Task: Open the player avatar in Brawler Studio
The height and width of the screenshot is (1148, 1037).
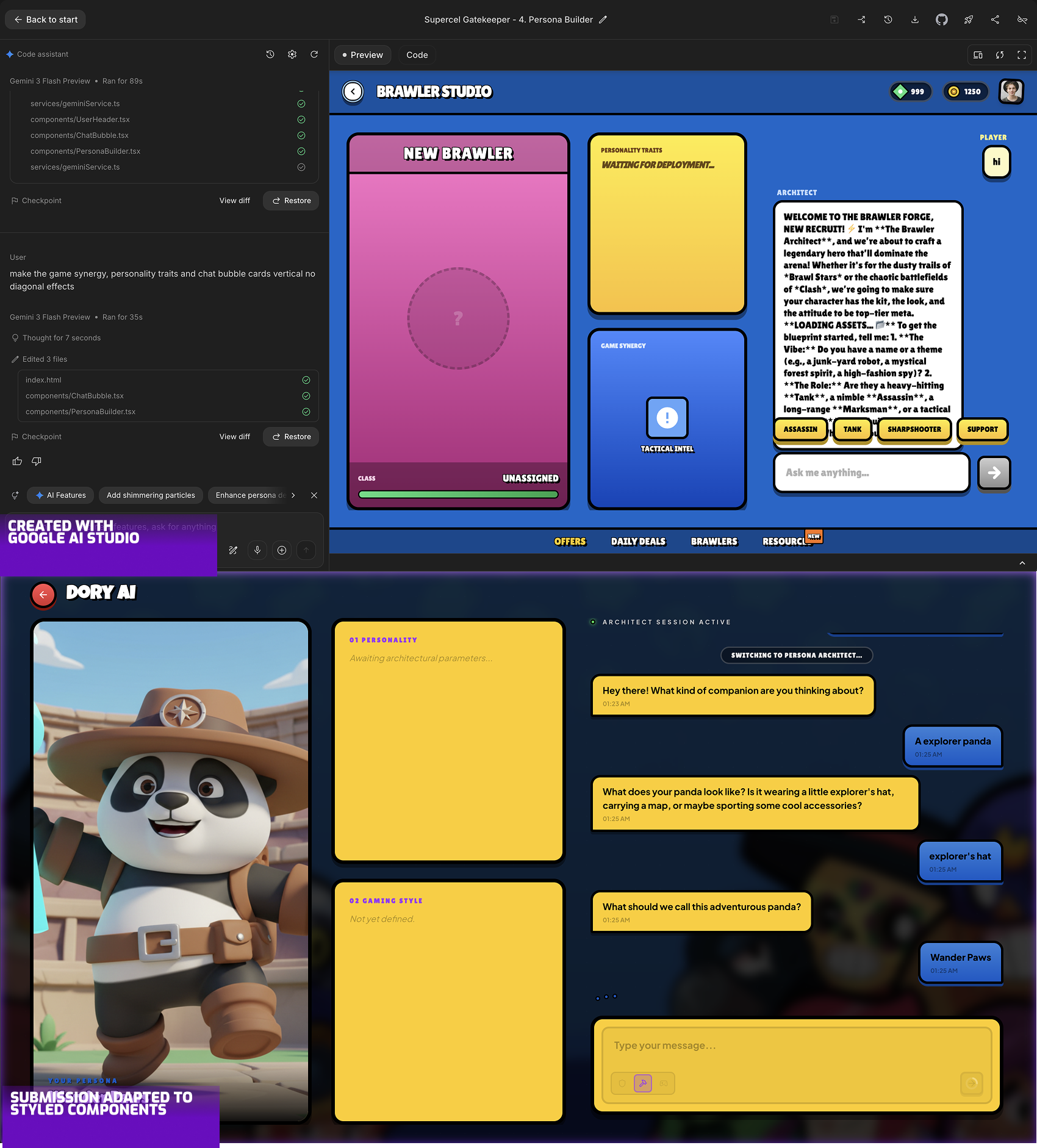Action: tap(1011, 91)
